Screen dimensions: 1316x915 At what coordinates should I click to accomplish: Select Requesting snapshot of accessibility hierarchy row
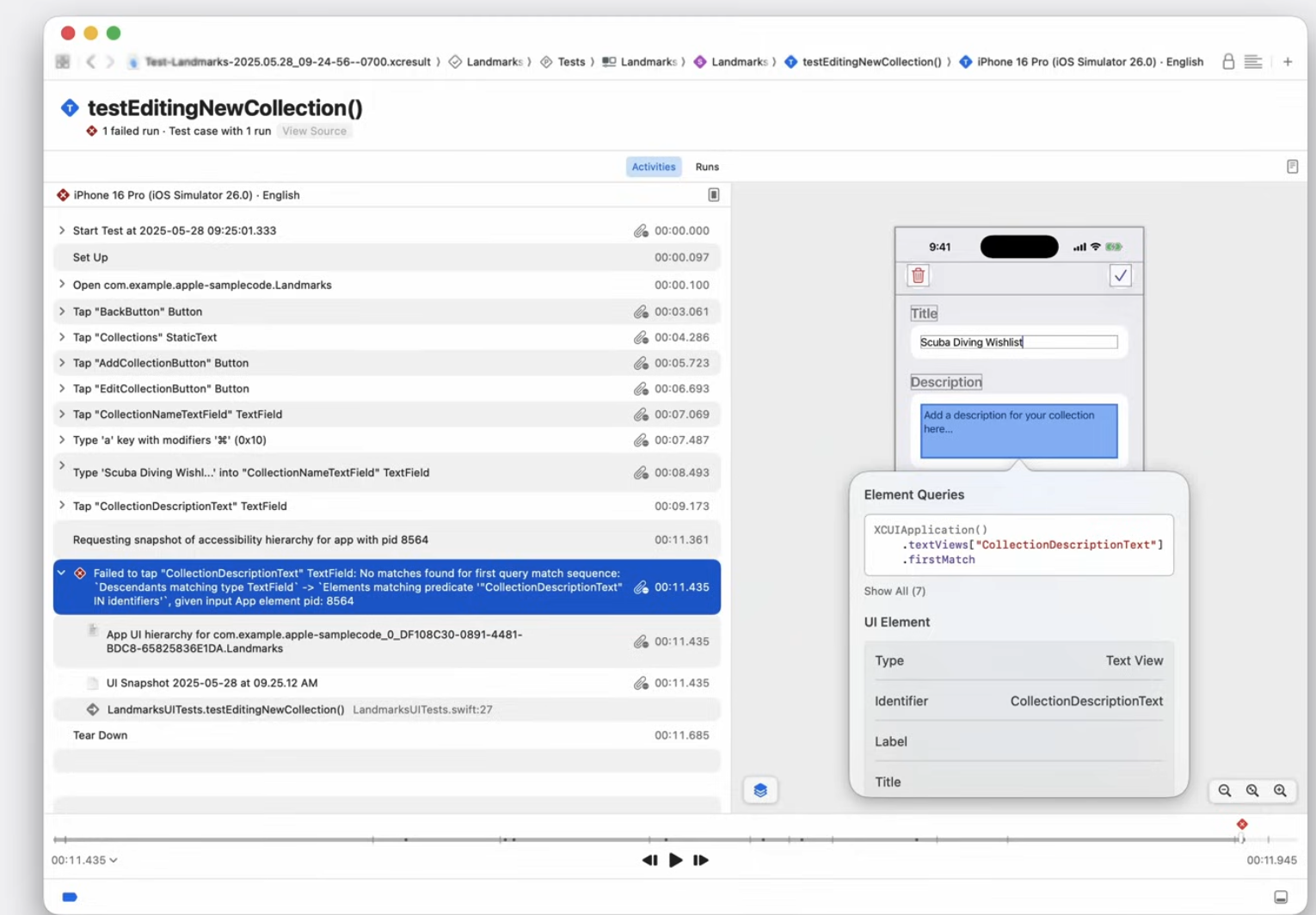pos(387,540)
